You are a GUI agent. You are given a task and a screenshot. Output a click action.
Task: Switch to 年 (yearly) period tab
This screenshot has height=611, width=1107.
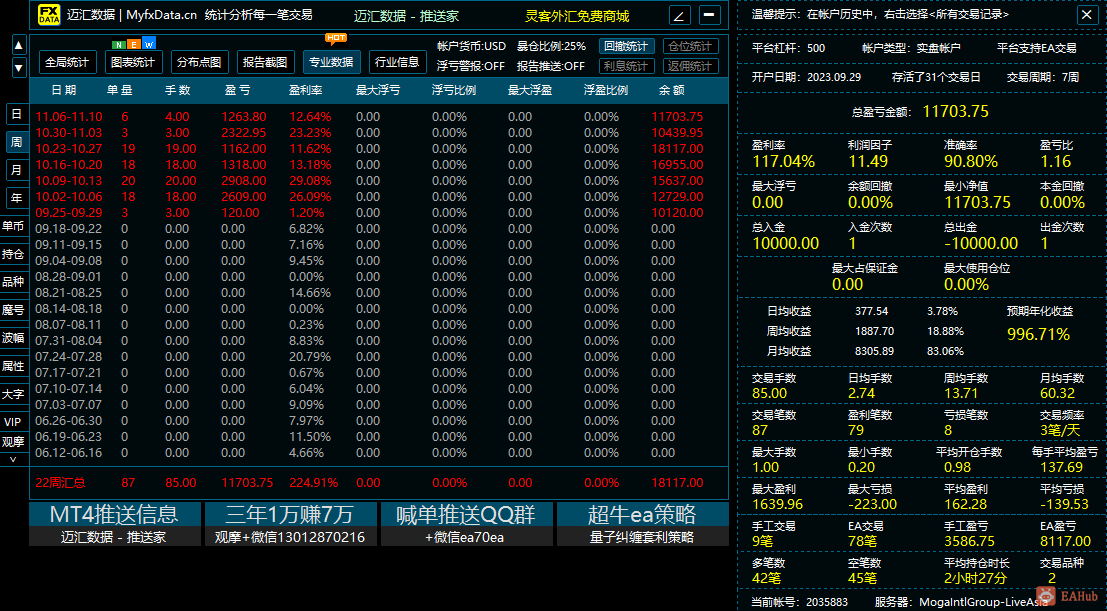(x=17, y=198)
